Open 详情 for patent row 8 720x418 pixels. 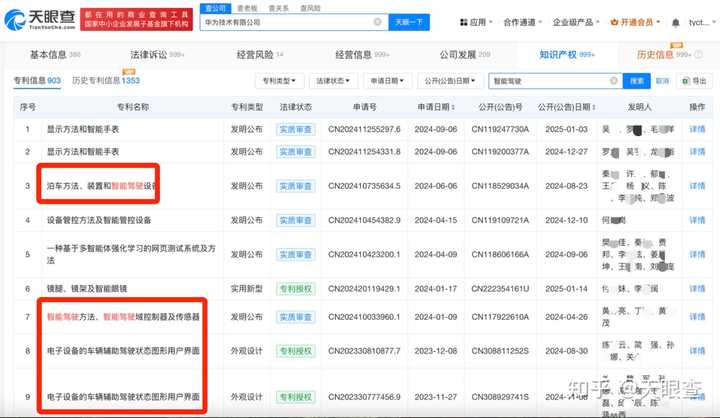tap(697, 350)
